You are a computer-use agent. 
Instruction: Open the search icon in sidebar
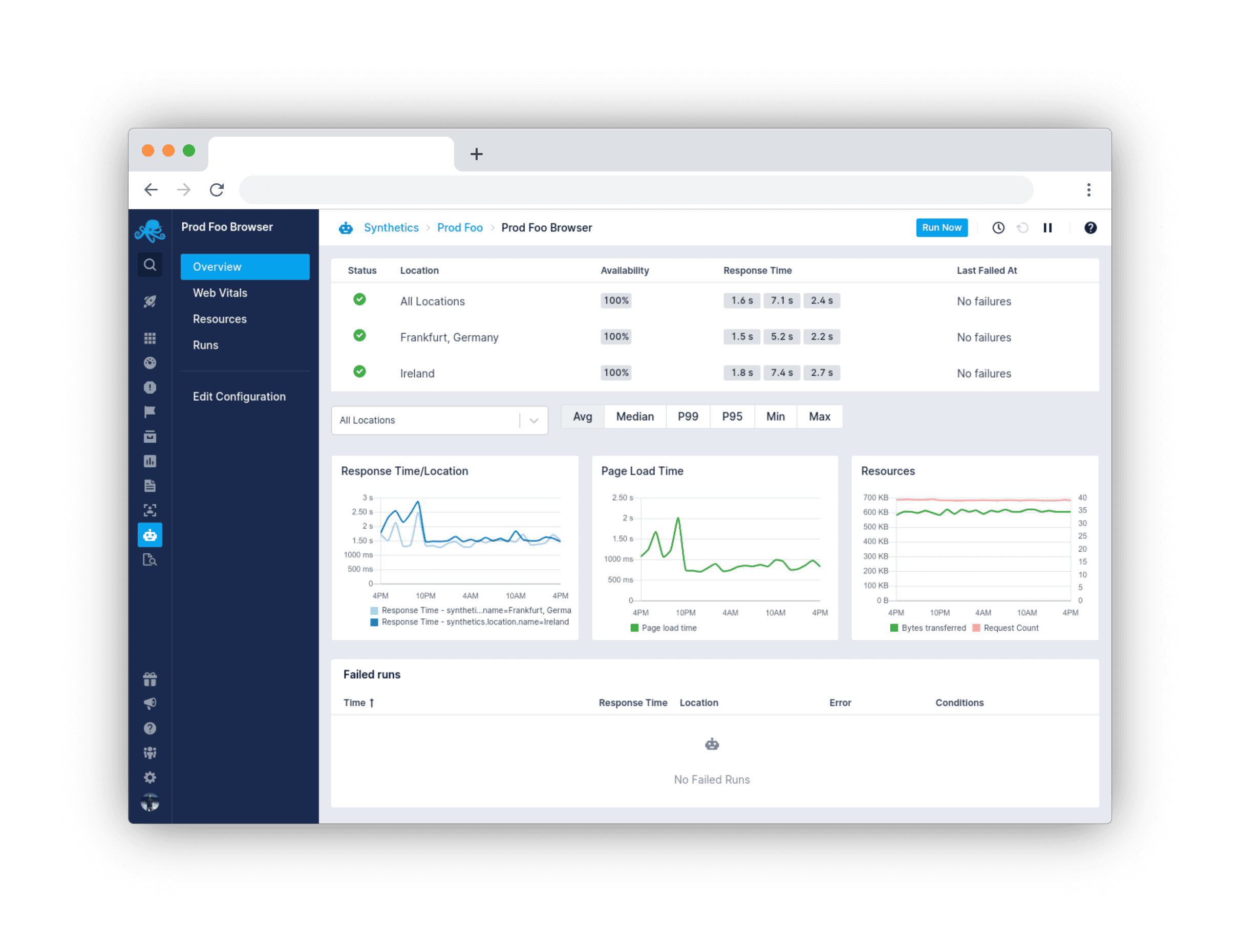[x=149, y=265]
